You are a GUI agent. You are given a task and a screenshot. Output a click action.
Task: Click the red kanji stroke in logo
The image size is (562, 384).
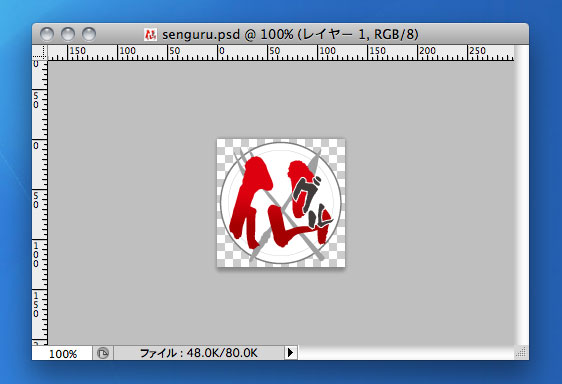(251, 201)
